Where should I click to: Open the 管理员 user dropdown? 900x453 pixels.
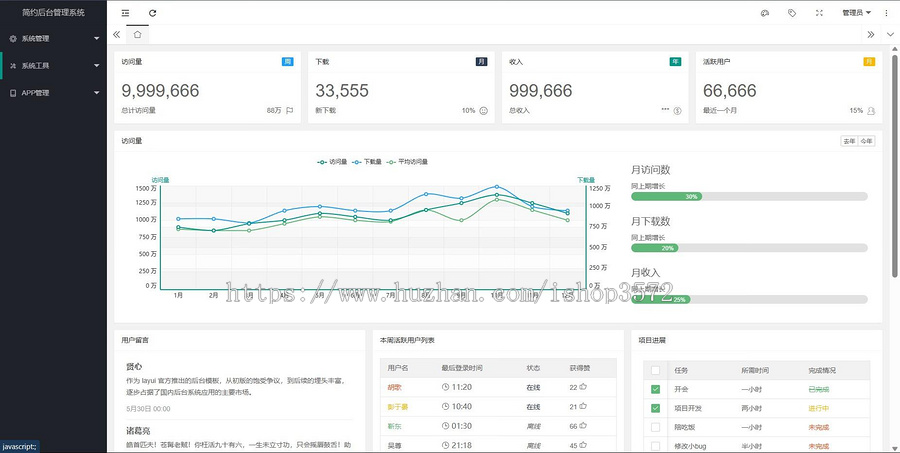click(856, 13)
